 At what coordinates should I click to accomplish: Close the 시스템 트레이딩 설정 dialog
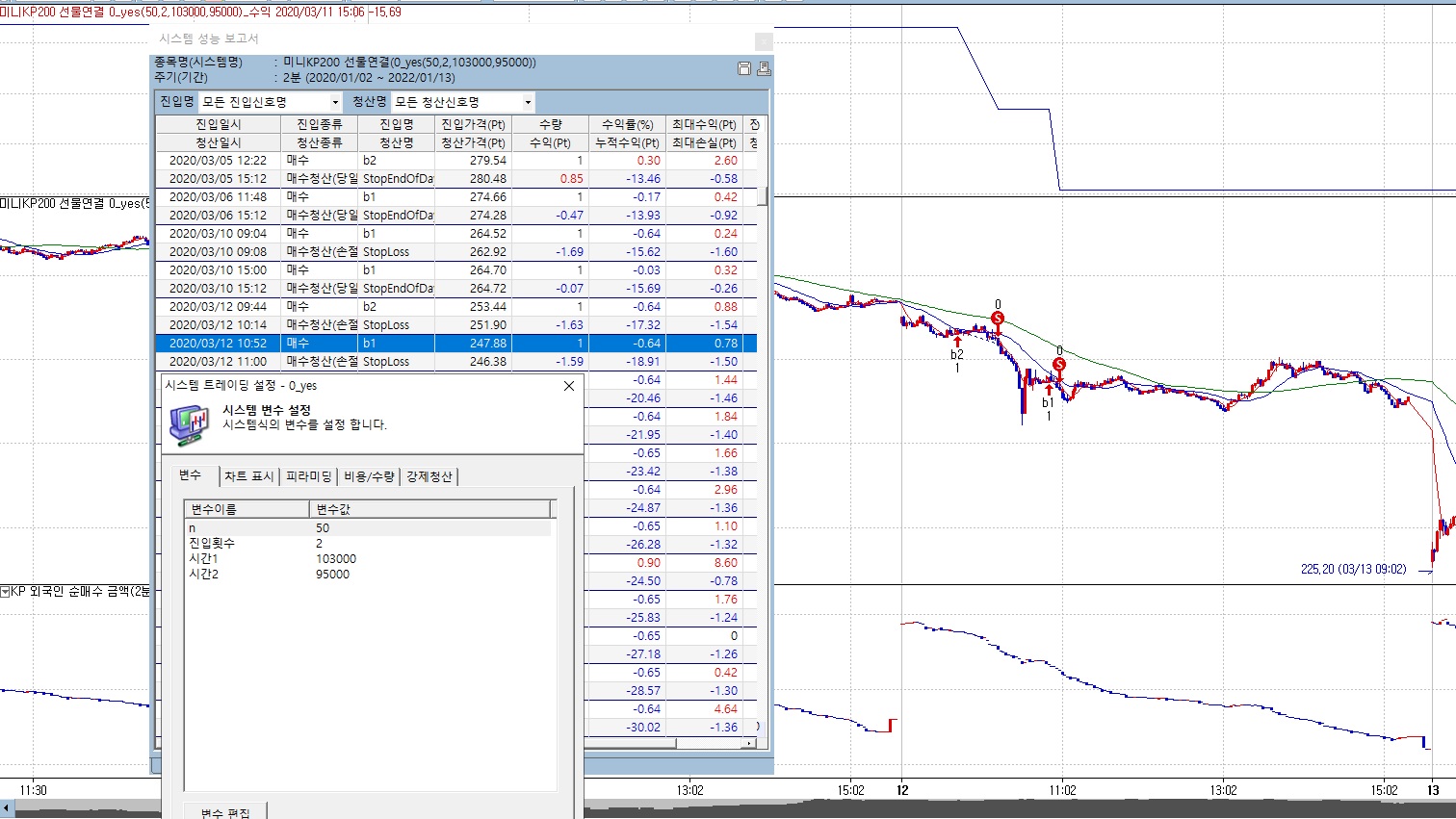(568, 386)
